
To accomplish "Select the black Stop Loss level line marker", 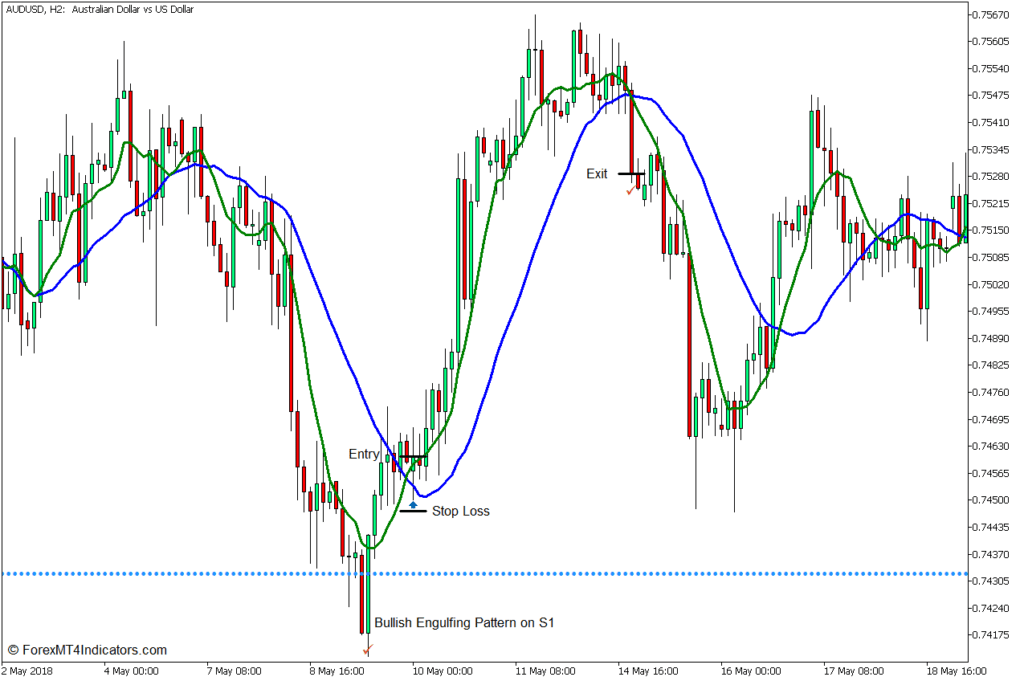I will click(x=413, y=510).
